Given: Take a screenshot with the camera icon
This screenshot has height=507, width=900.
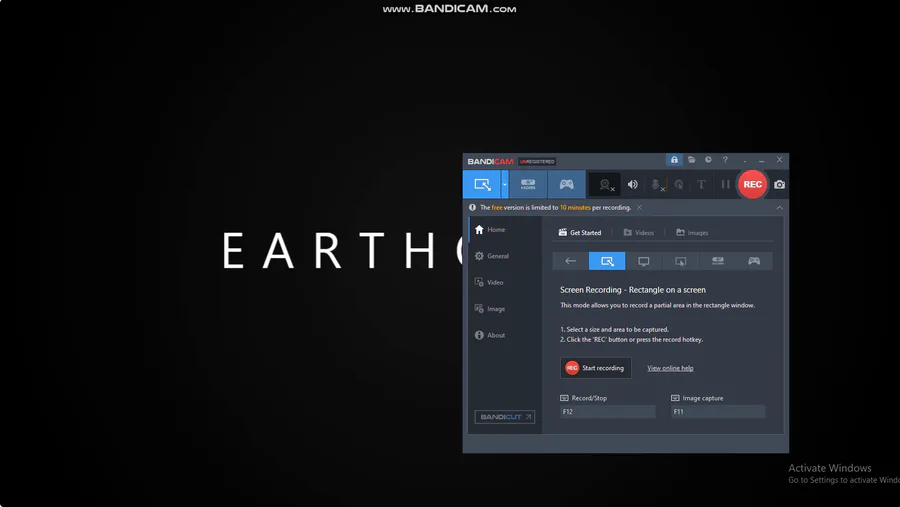Looking at the screenshot, I should tap(779, 184).
